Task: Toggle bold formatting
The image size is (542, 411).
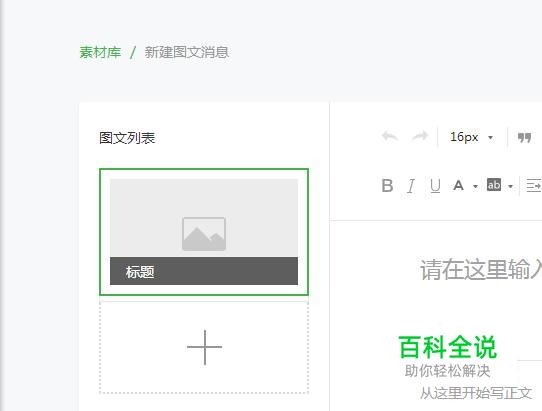Action: [x=387, y=186]
